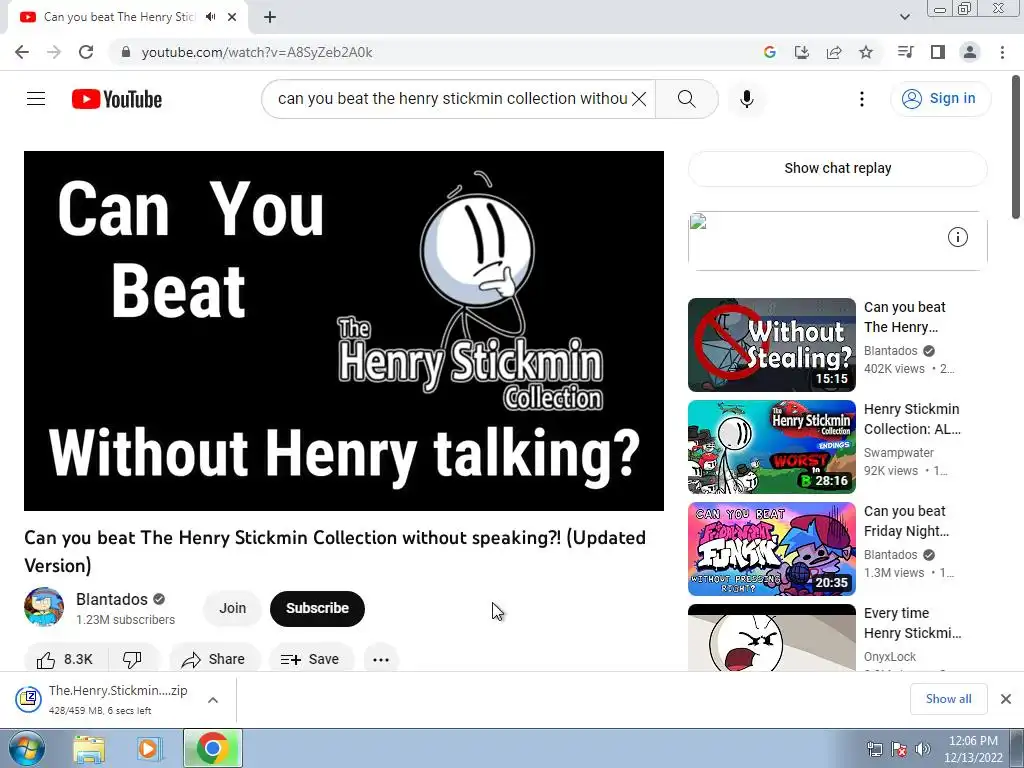
Task: Click the downloading zip file item
Action: (104, 699)
